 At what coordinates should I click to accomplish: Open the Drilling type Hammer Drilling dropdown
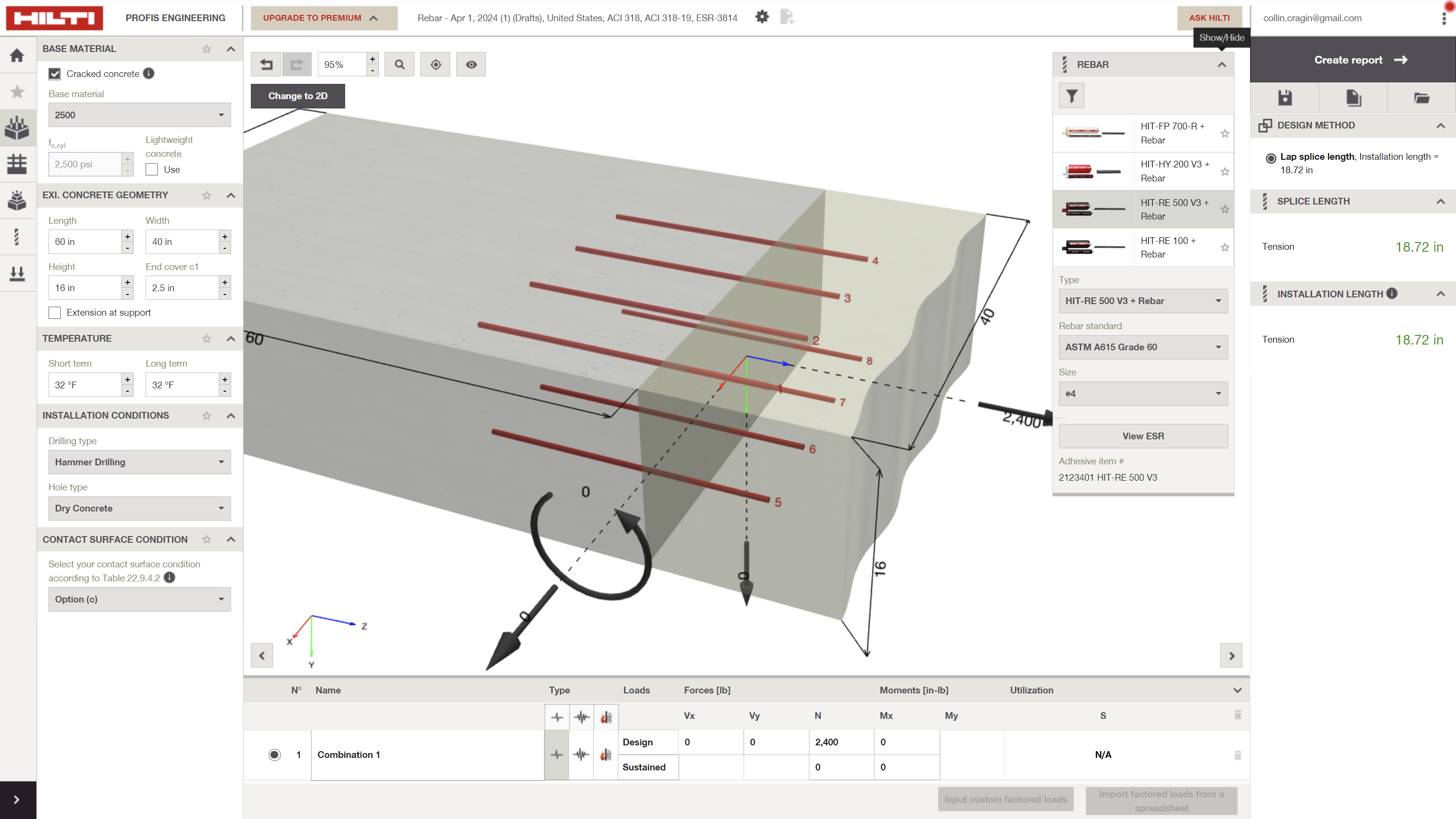139,462
